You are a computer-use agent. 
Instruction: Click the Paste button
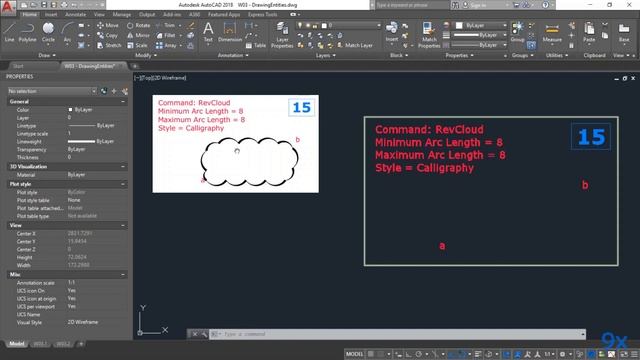tap(589, 33)
